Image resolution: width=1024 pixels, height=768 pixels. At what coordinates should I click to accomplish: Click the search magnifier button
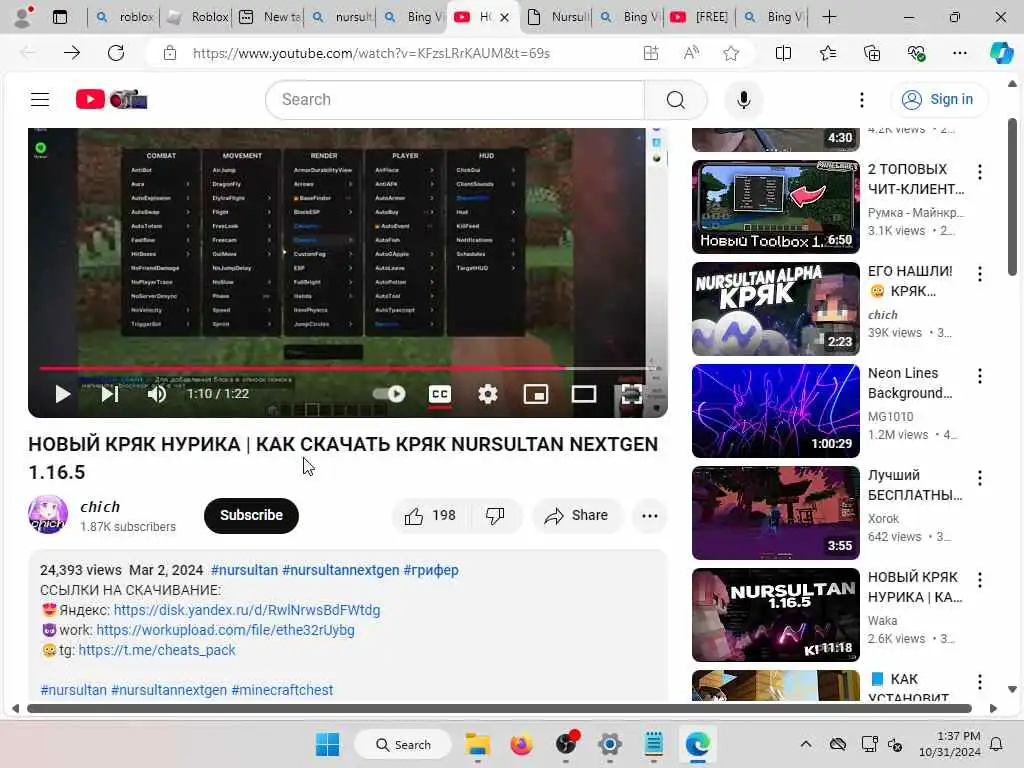coord(676,100)
